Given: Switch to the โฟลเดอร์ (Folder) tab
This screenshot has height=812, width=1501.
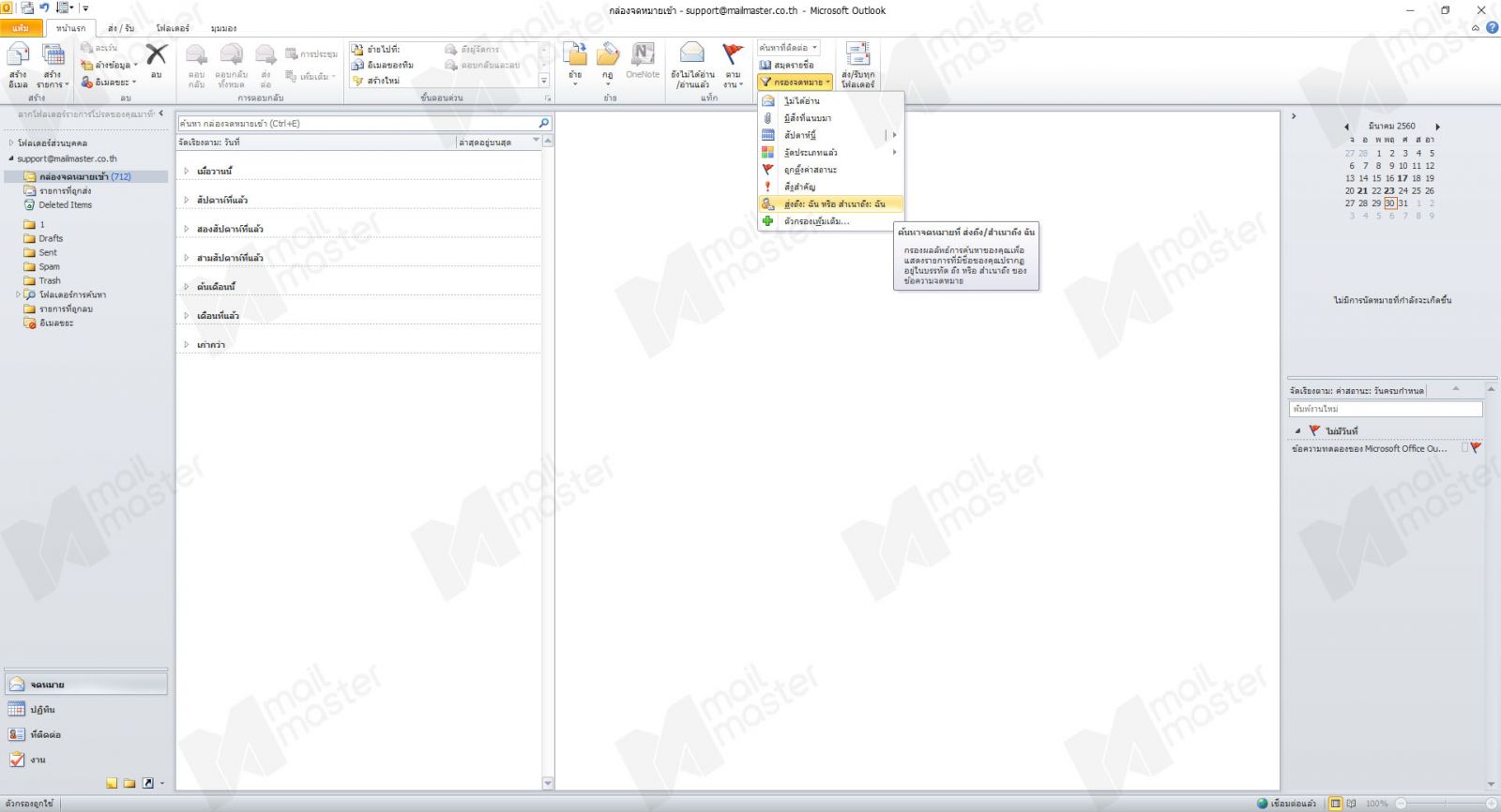Looking at the screenshot, I should coord(173,28).
